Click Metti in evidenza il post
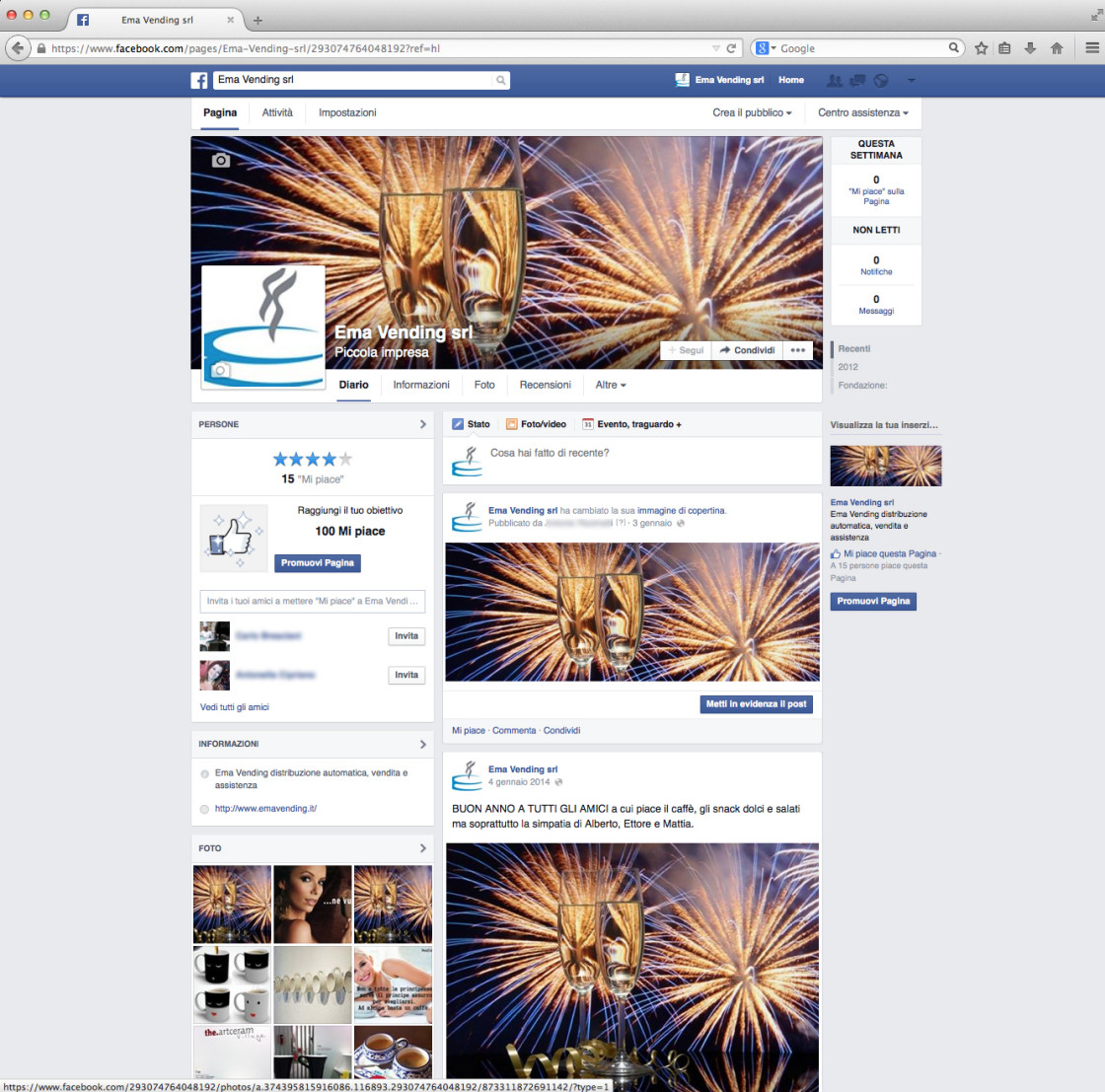The image size is (1105, 1092). click(x=756, y=703)
